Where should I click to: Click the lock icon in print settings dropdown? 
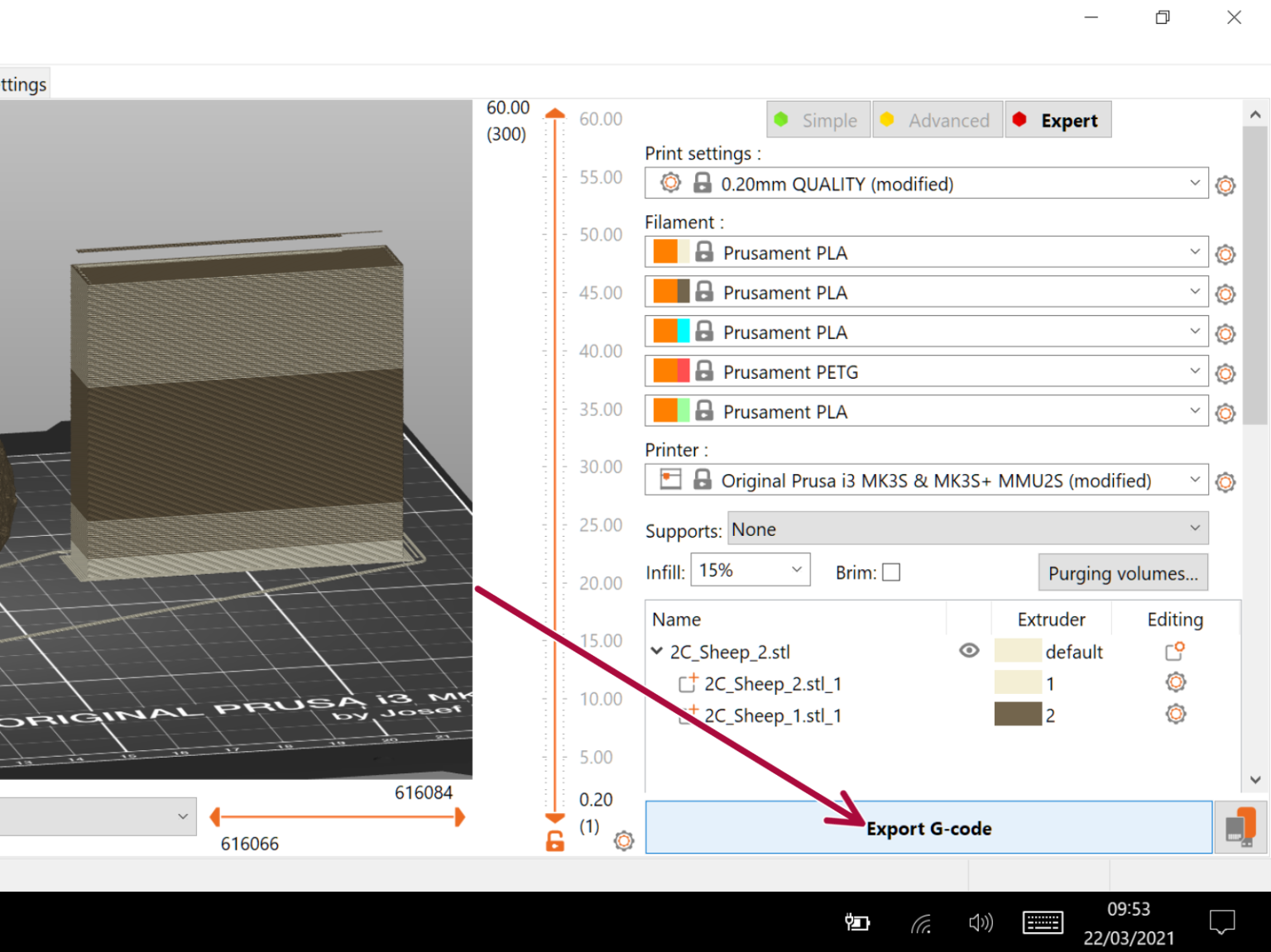pos(703,183)
